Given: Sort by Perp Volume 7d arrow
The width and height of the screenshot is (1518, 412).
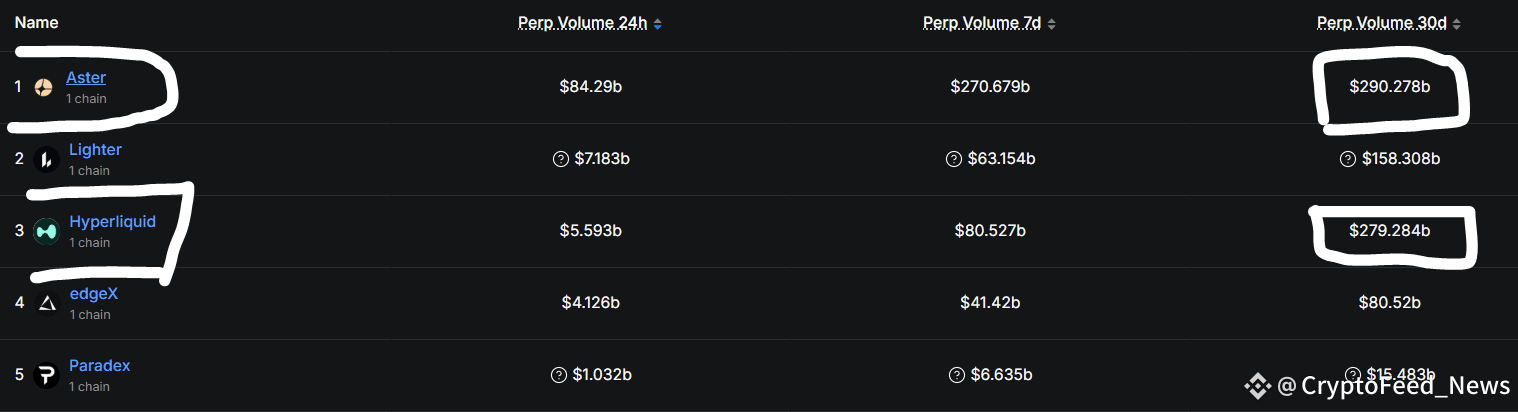Looking at the screenshot, I should 1051,23.
